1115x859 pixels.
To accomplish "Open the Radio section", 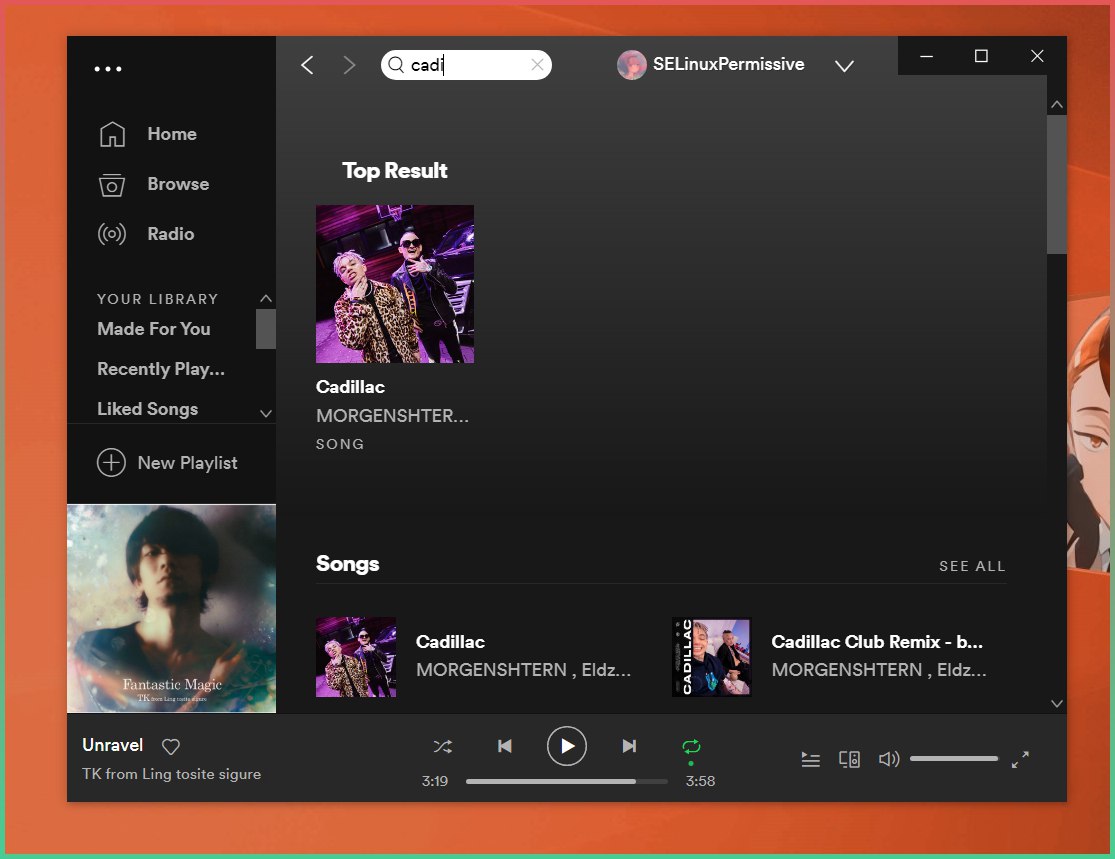I will coord(171,233).
